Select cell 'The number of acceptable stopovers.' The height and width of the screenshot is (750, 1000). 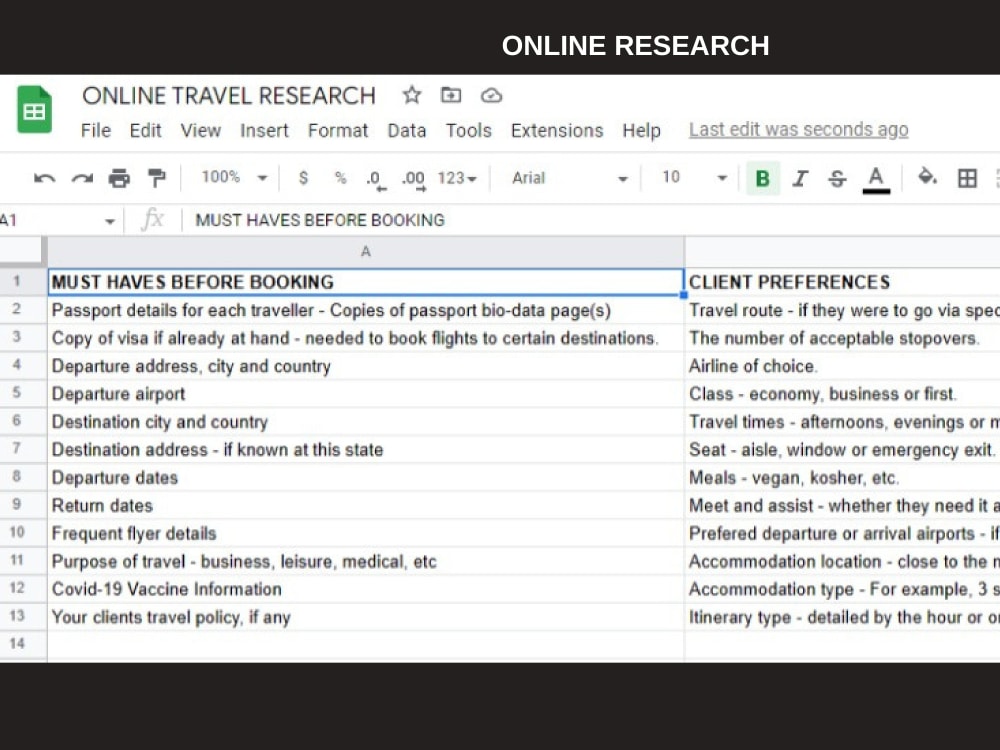tap(842, 338)
